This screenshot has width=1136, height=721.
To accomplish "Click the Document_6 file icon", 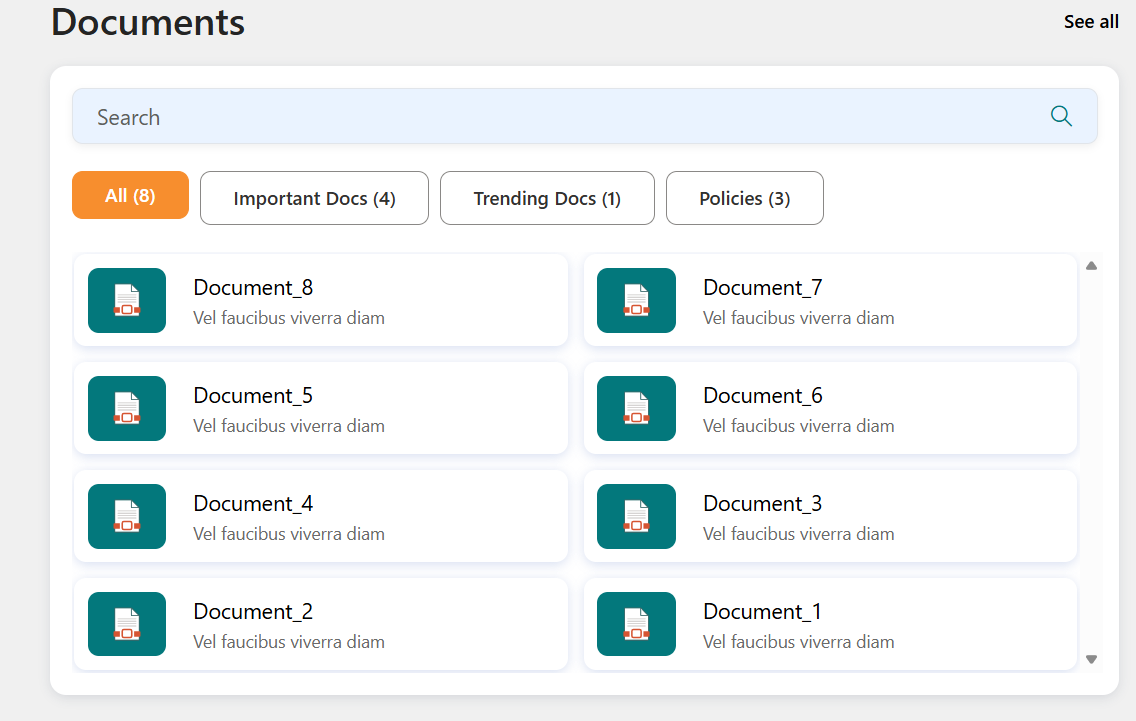I will (636, 408).
